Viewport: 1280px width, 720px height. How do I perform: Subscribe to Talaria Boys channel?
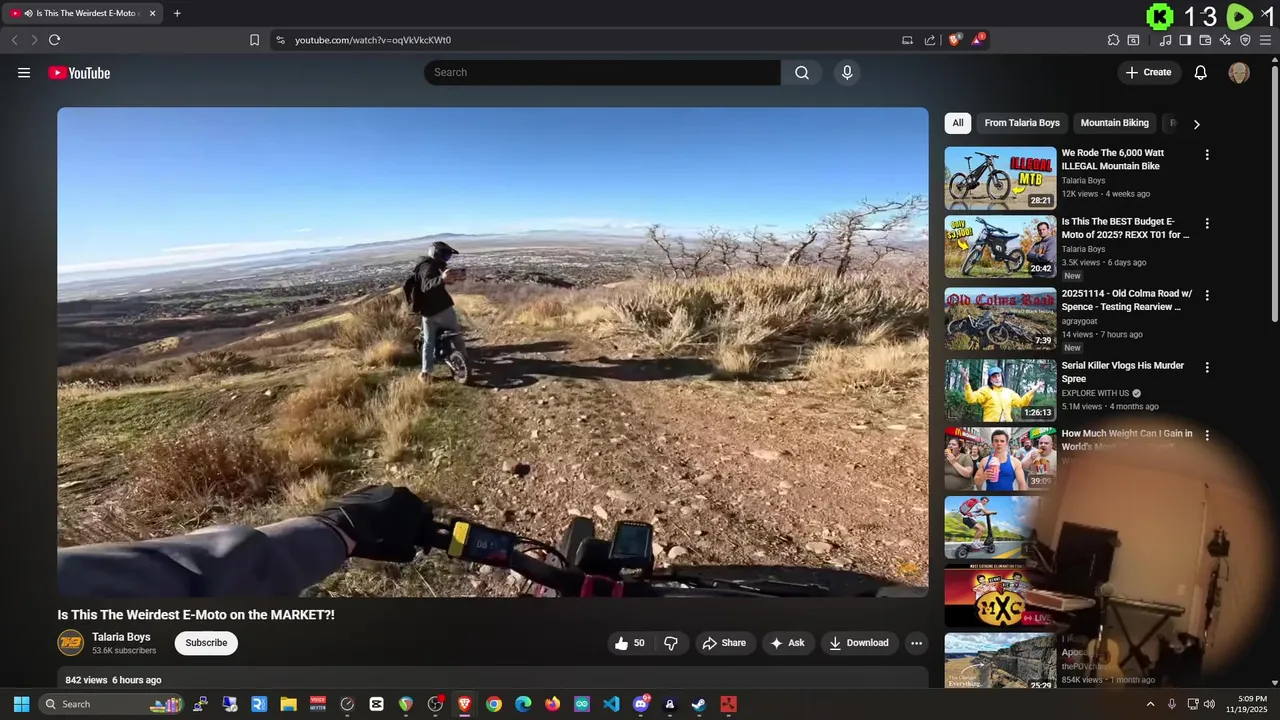(206, 643)
